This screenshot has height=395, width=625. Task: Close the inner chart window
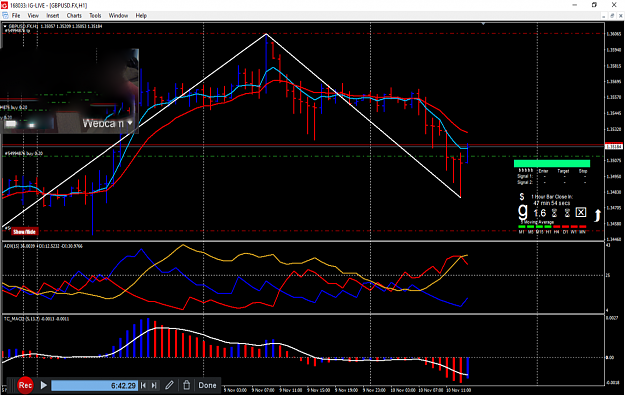tap(620, 16)
